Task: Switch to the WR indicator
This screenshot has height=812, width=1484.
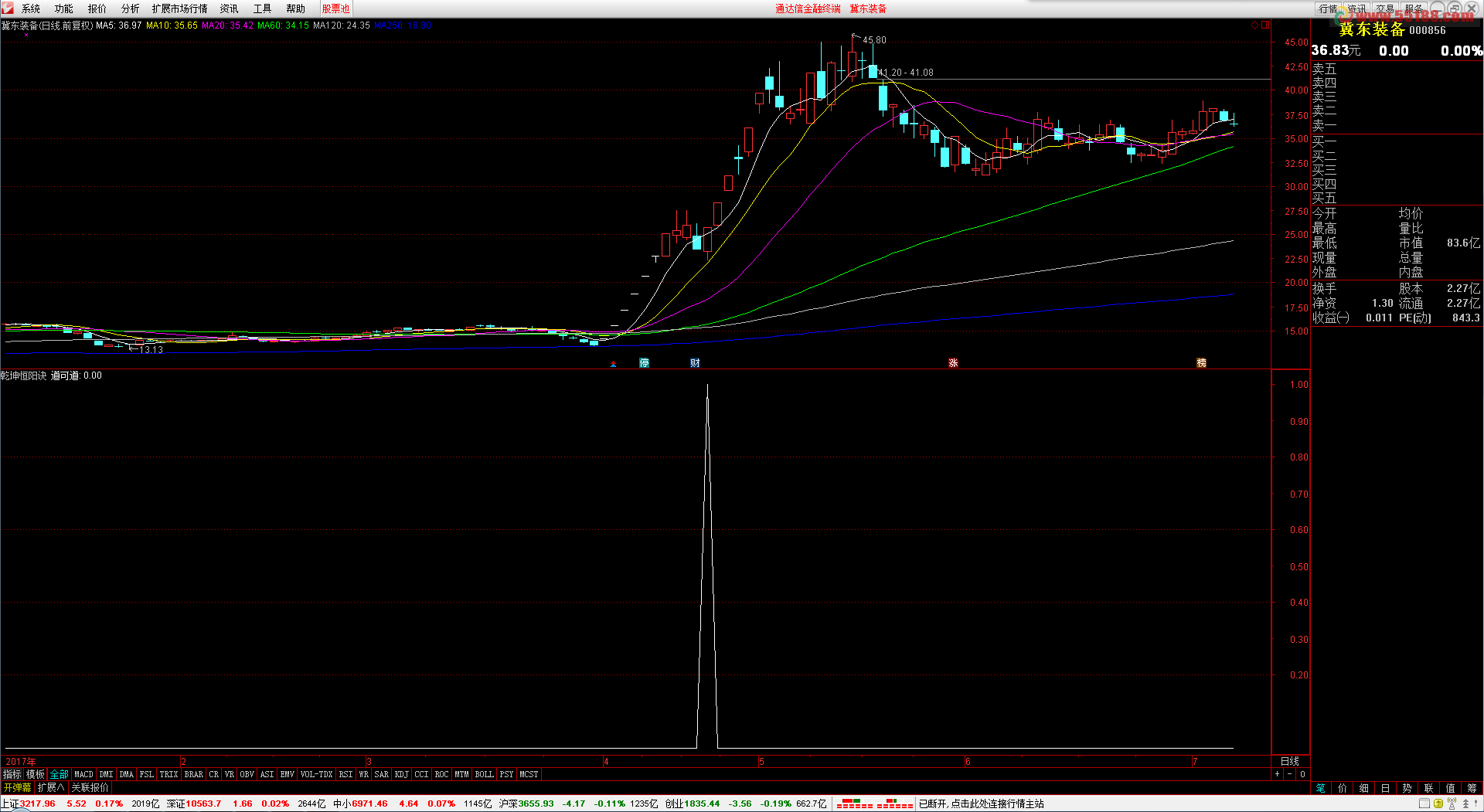Action: pos(363,774)
